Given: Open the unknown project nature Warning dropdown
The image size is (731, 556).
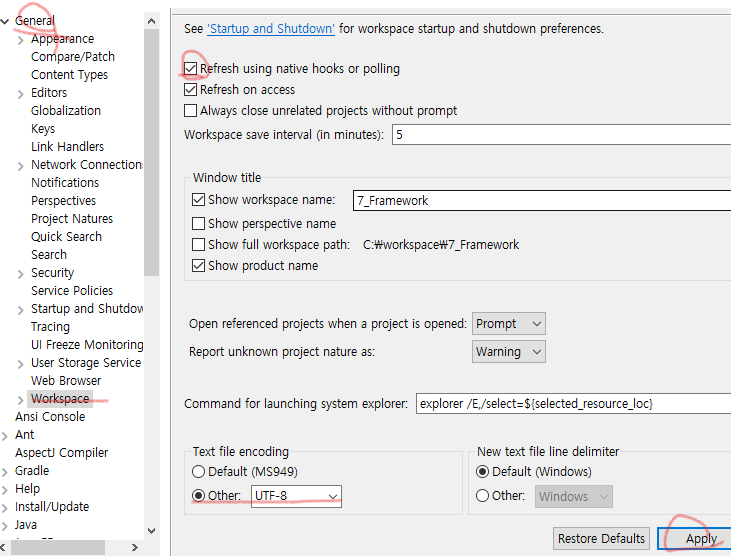Looking at the screenshot, I should [x=509, y=351].
